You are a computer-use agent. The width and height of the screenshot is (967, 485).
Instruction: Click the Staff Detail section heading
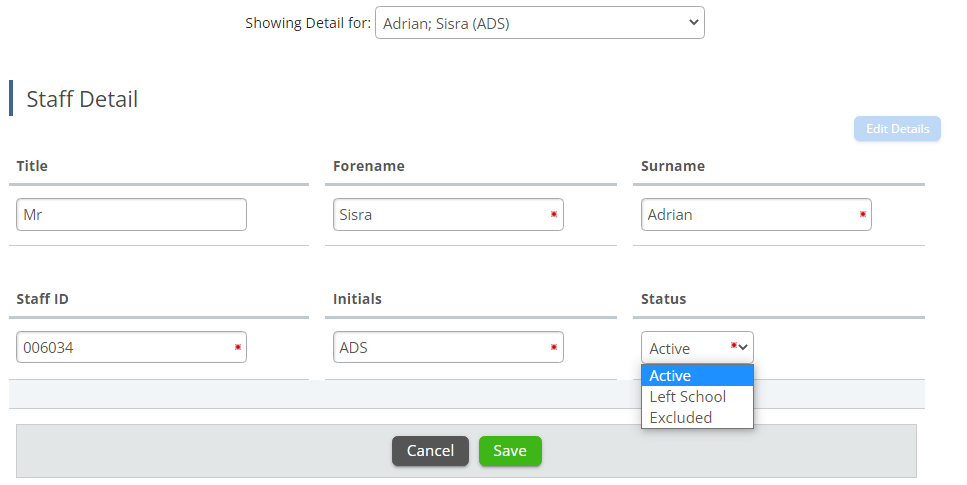(82, 99)
